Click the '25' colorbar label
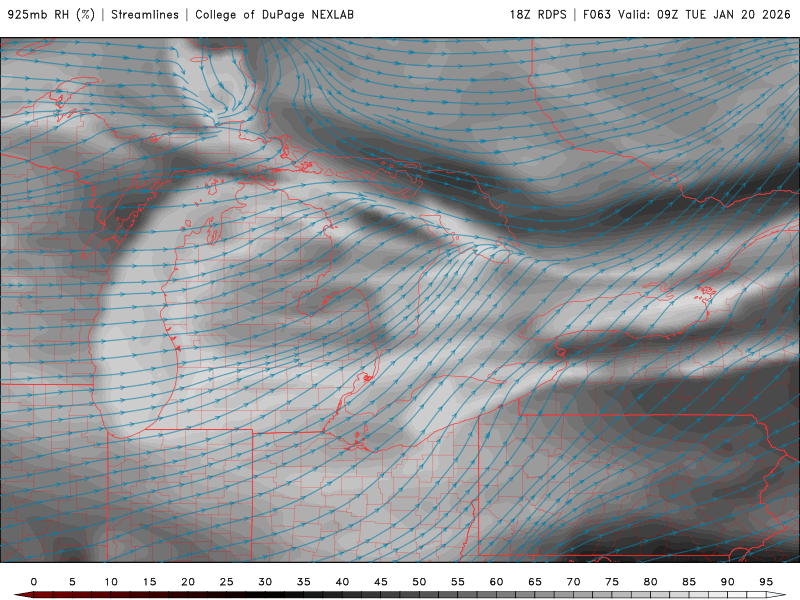Screen dimensions: 800x600 coord(227,582)
